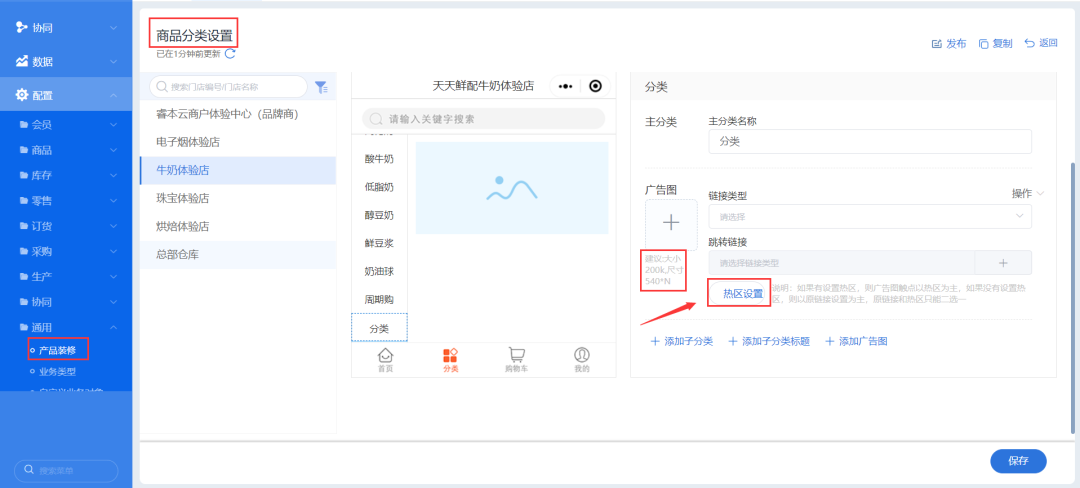Select store 烘焙体验店
The image size is (1080, 488).
pos(238,226)
